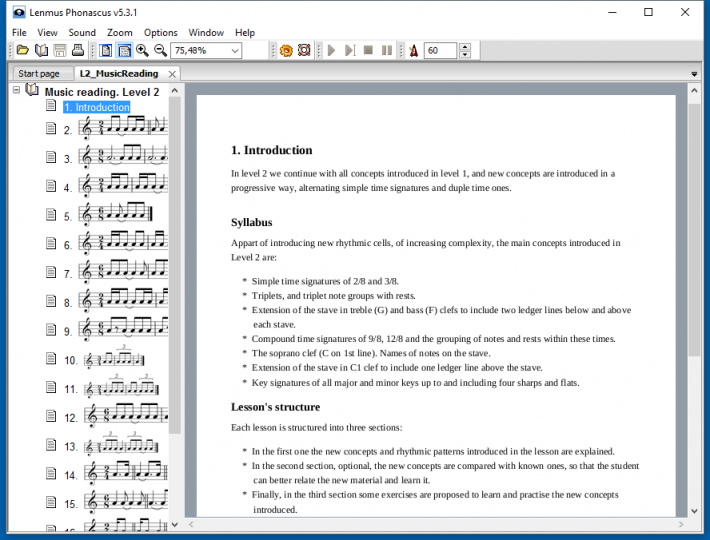Viewport: 710px width, 540px height.
Task: Click the document vertical scrollbar thumb
Action: pos(694,230)
